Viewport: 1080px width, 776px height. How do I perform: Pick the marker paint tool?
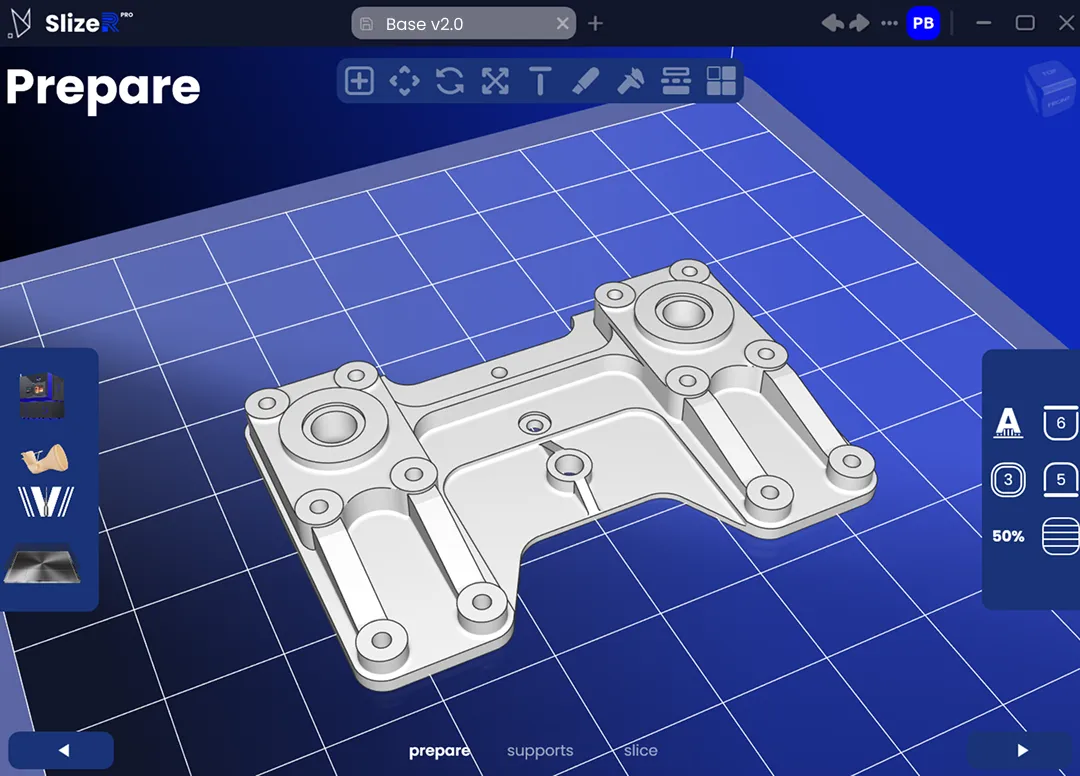tap(585, 81)
